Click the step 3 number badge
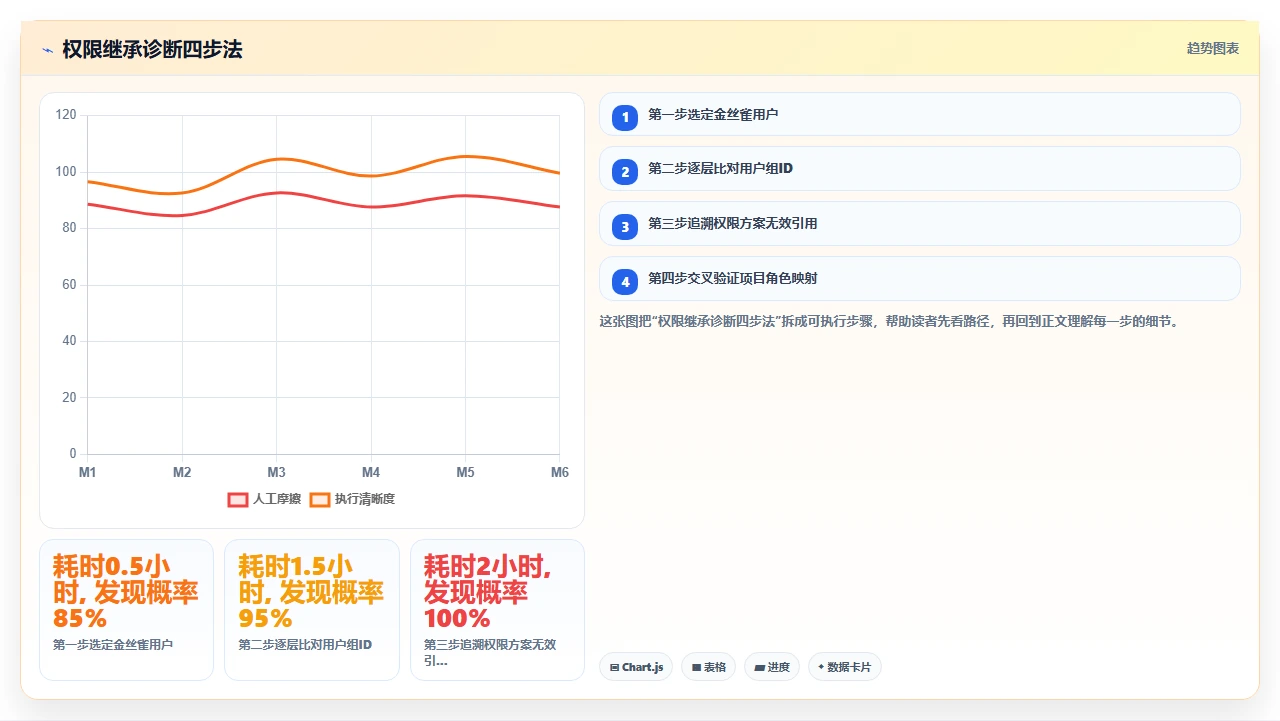Screen dimensions: 1280x721 click(625, 227)
